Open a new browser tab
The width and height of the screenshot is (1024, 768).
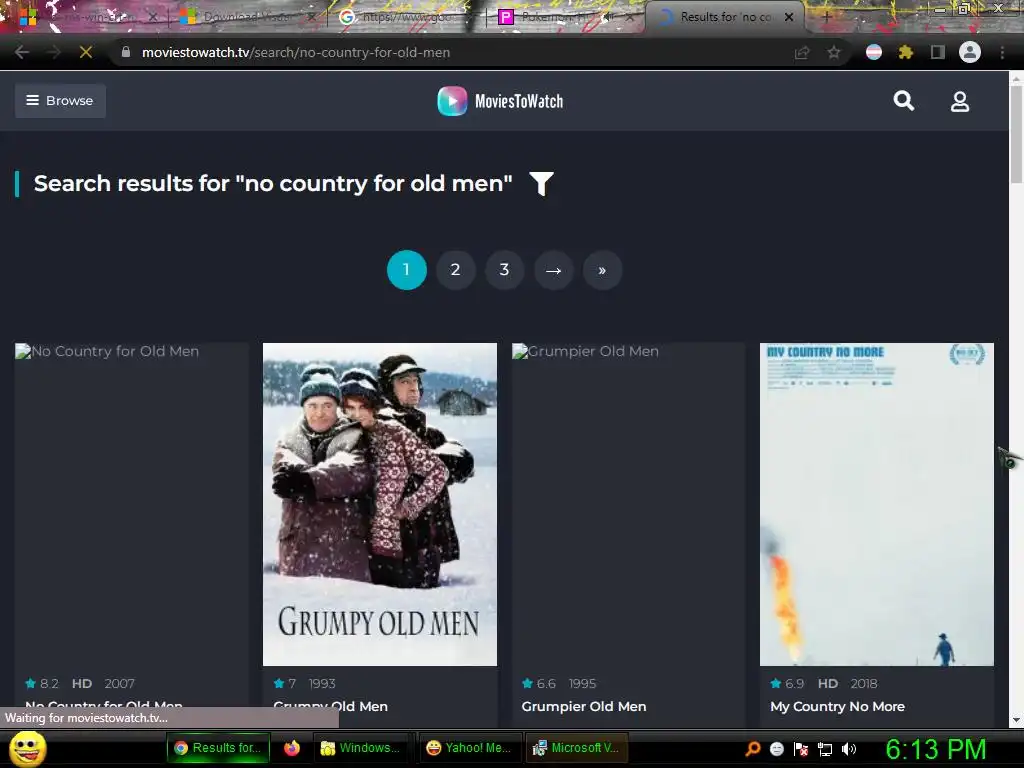[x=826, y=17]
